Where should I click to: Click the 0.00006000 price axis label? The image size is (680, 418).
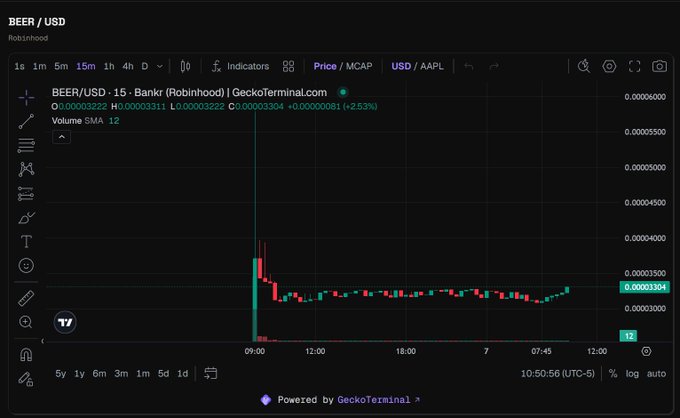click(645, 97)
